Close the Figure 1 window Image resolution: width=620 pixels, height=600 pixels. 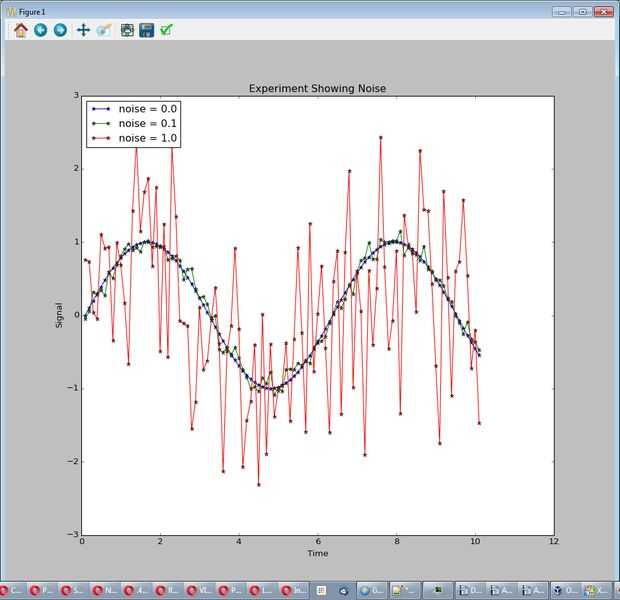pyautogui.click(x=603, y=11)
